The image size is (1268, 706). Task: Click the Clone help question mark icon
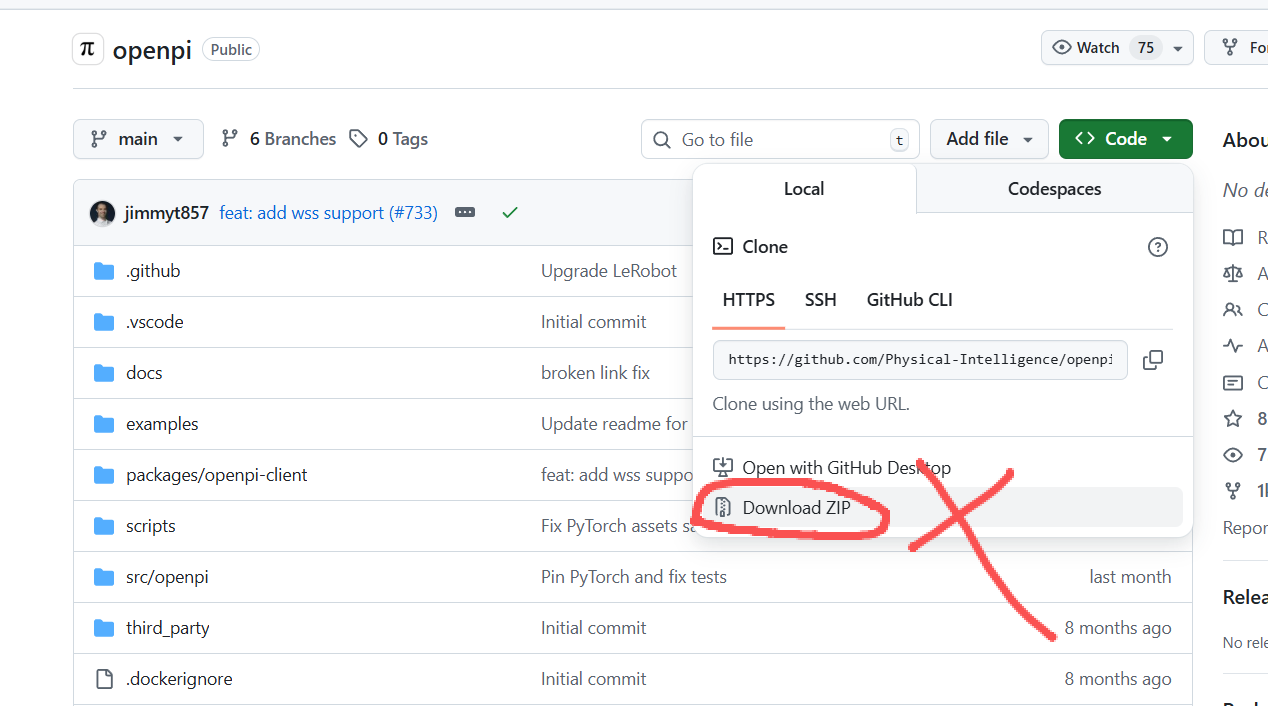click(x=1158, y=247)
